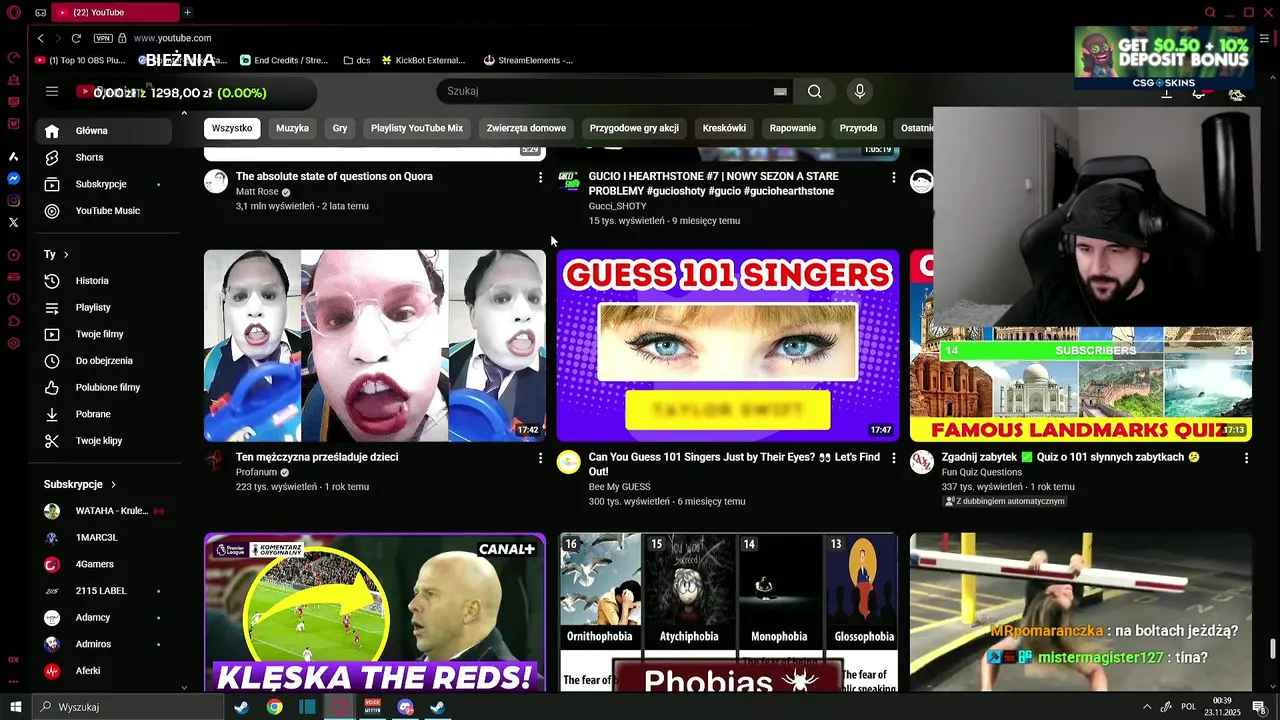Image resolution: width=1280 pixels, height=720 pixels.
Task: Open on-screen keyboard icon in search box
Action: coord(780,91)
